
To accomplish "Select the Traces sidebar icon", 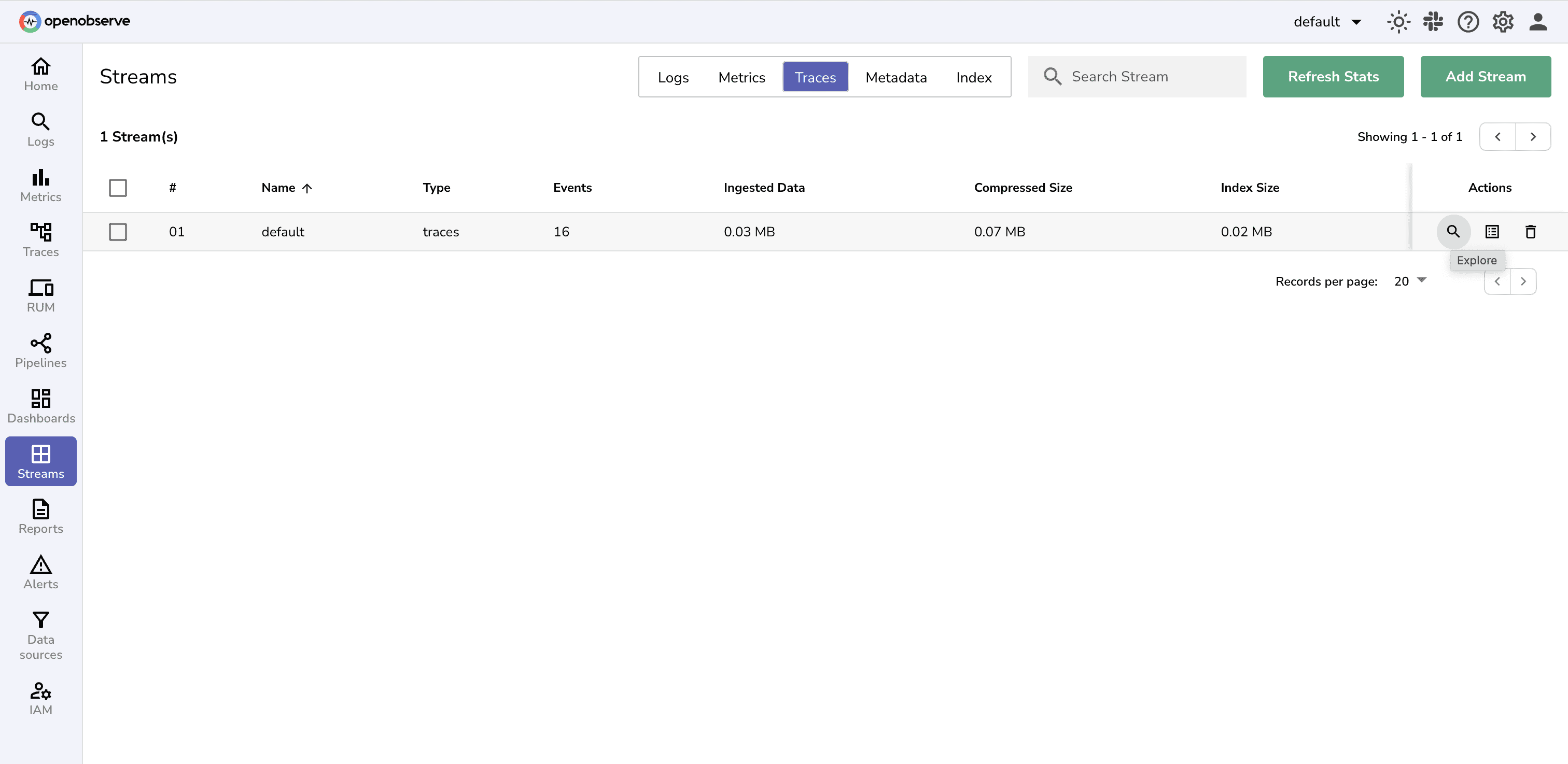I will (x=40, y=239).
